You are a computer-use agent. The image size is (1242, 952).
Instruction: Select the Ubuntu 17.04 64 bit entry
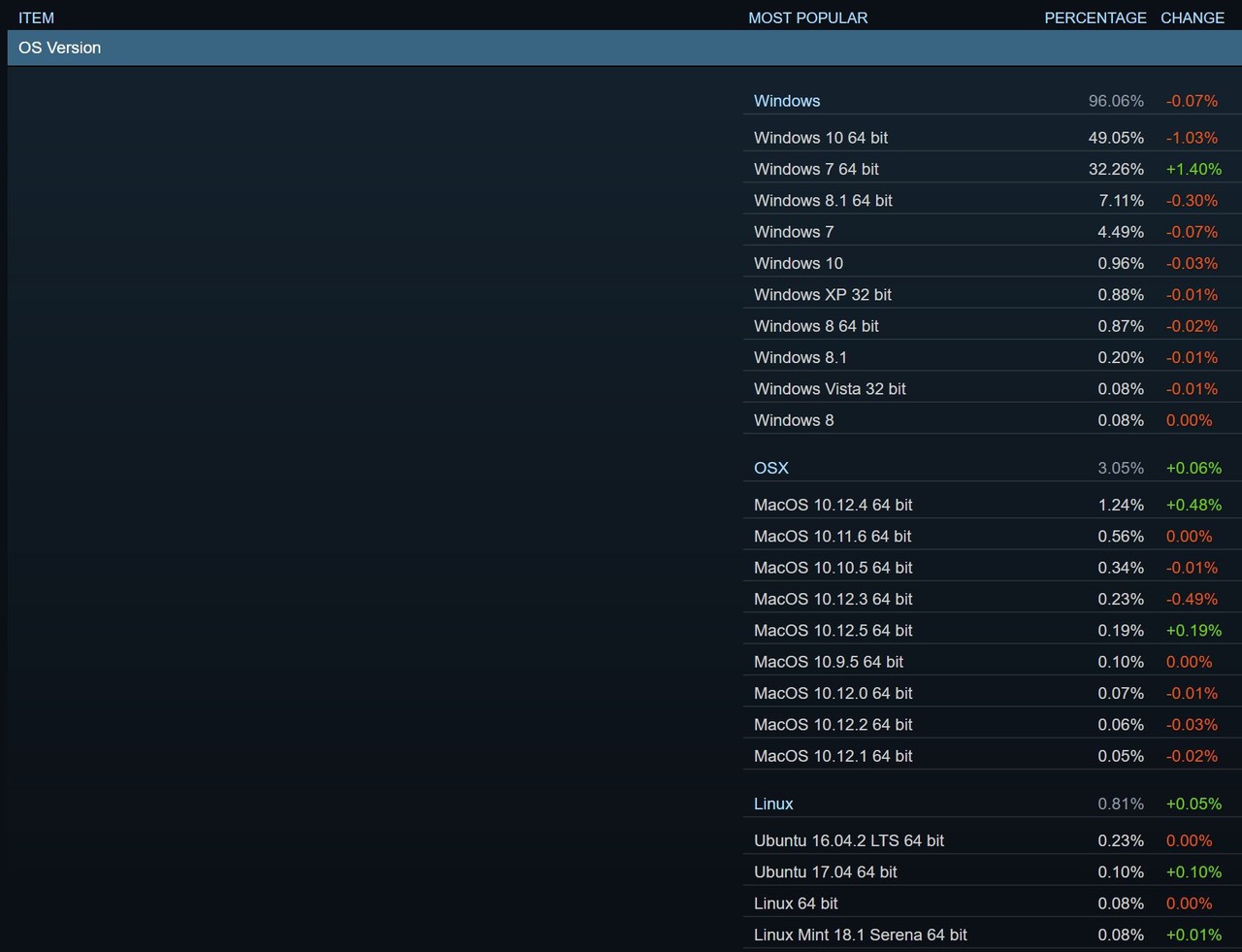point(826,872)
